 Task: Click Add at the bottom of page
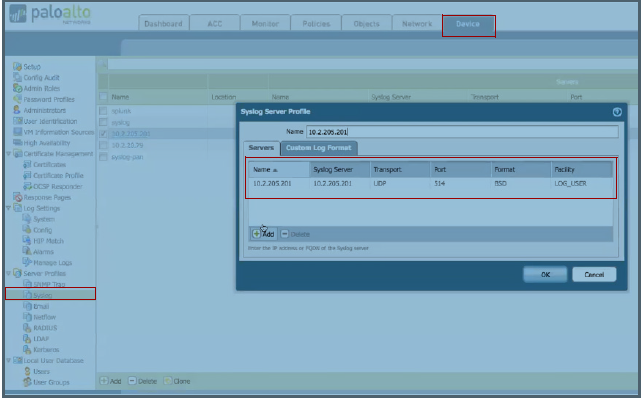(x=111, y=381)
